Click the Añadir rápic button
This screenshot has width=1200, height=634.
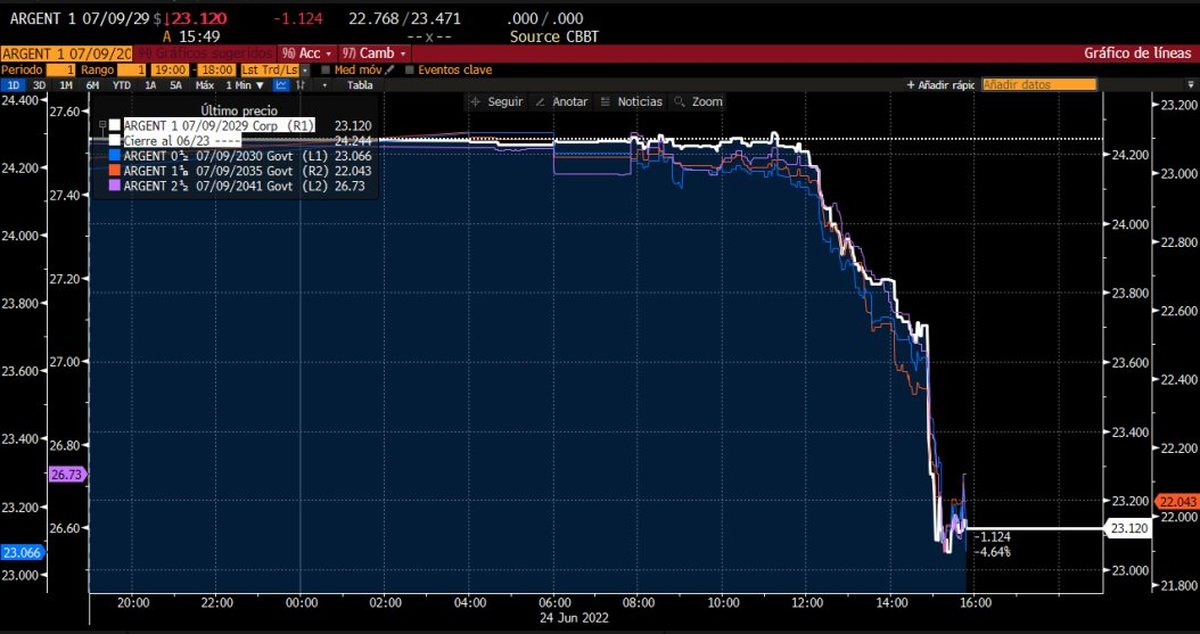click(940, 85)
